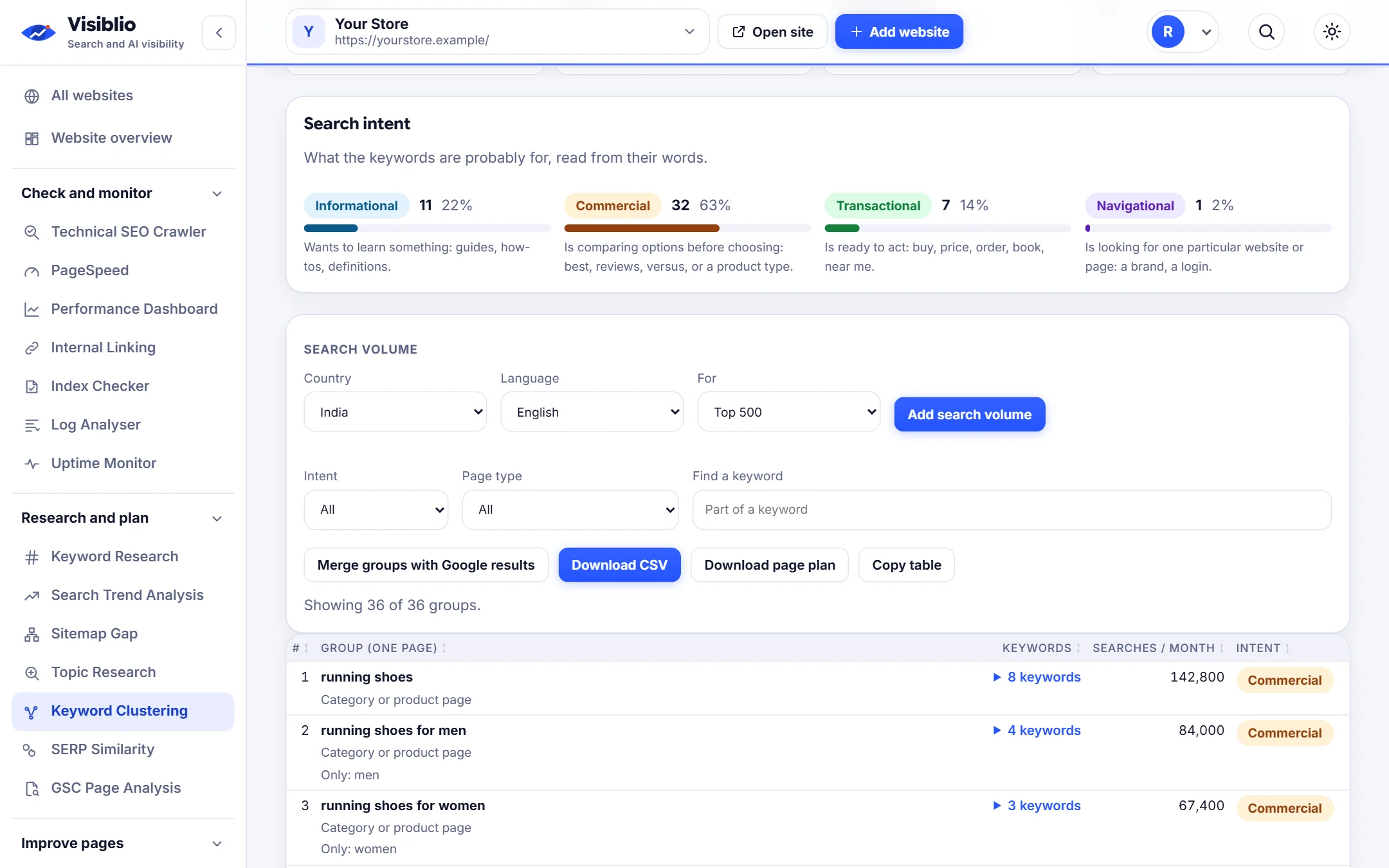Click the Visiblio logo icon

pyautogui.click(x=38, y=32)
